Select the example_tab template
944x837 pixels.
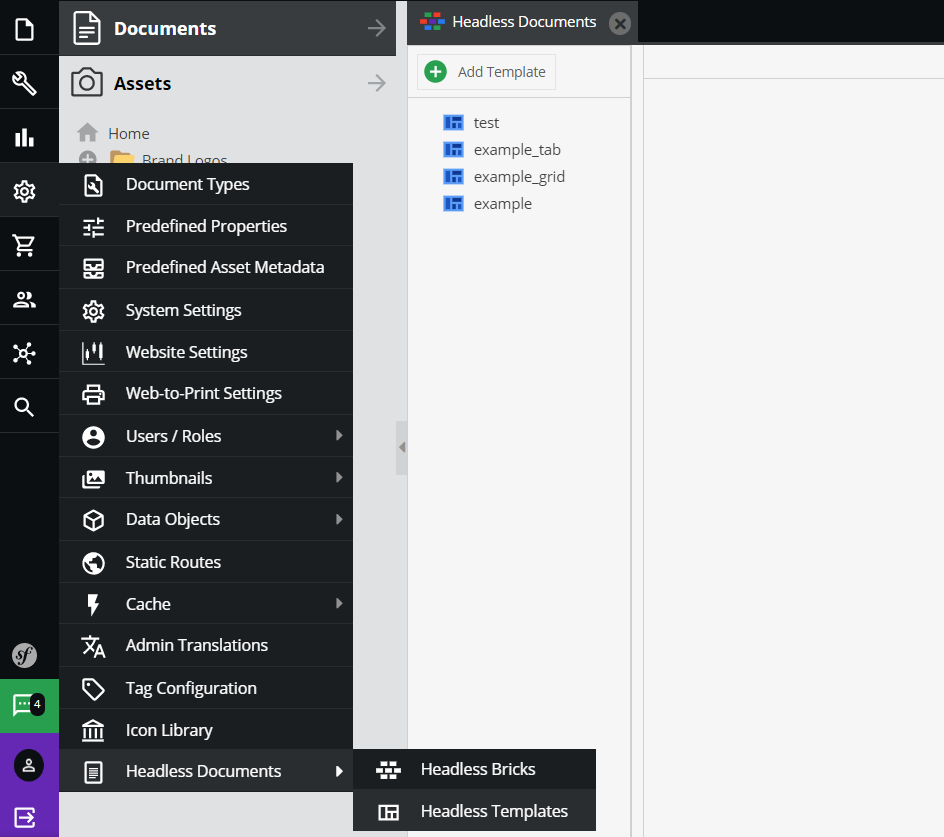517,149
